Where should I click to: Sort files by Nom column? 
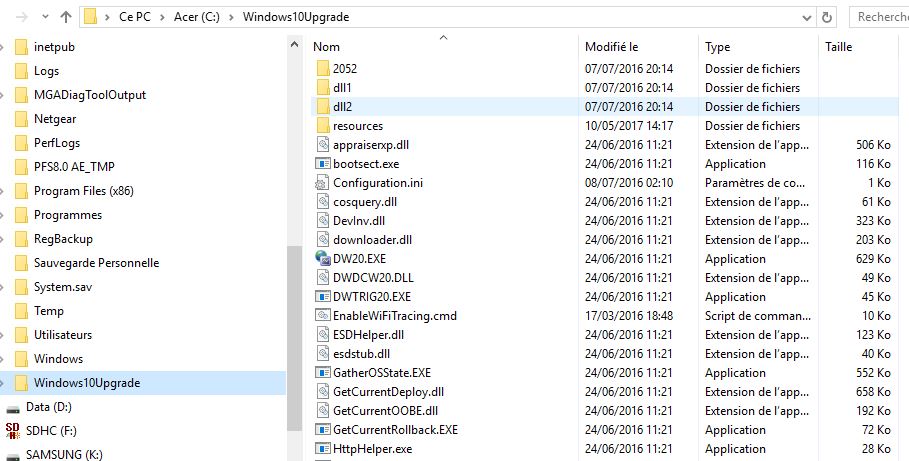(326, 47)
